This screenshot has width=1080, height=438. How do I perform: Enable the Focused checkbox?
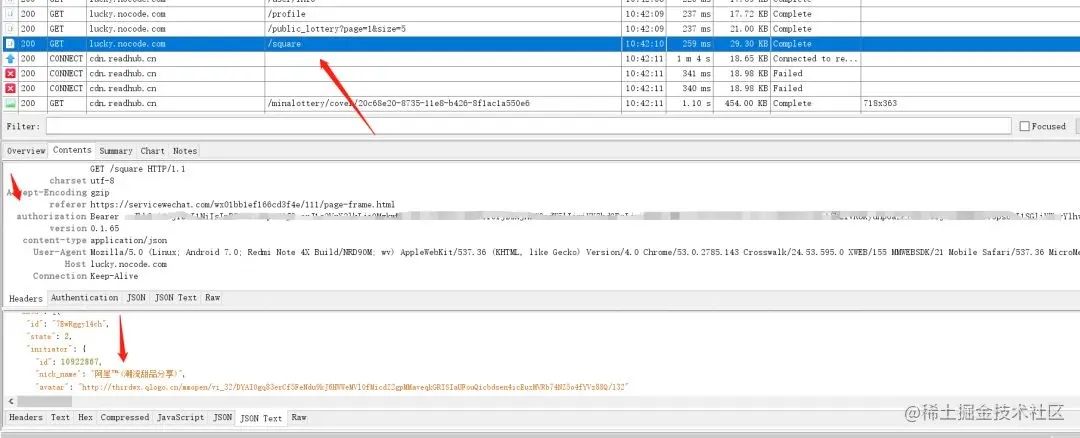[1024, 126]
